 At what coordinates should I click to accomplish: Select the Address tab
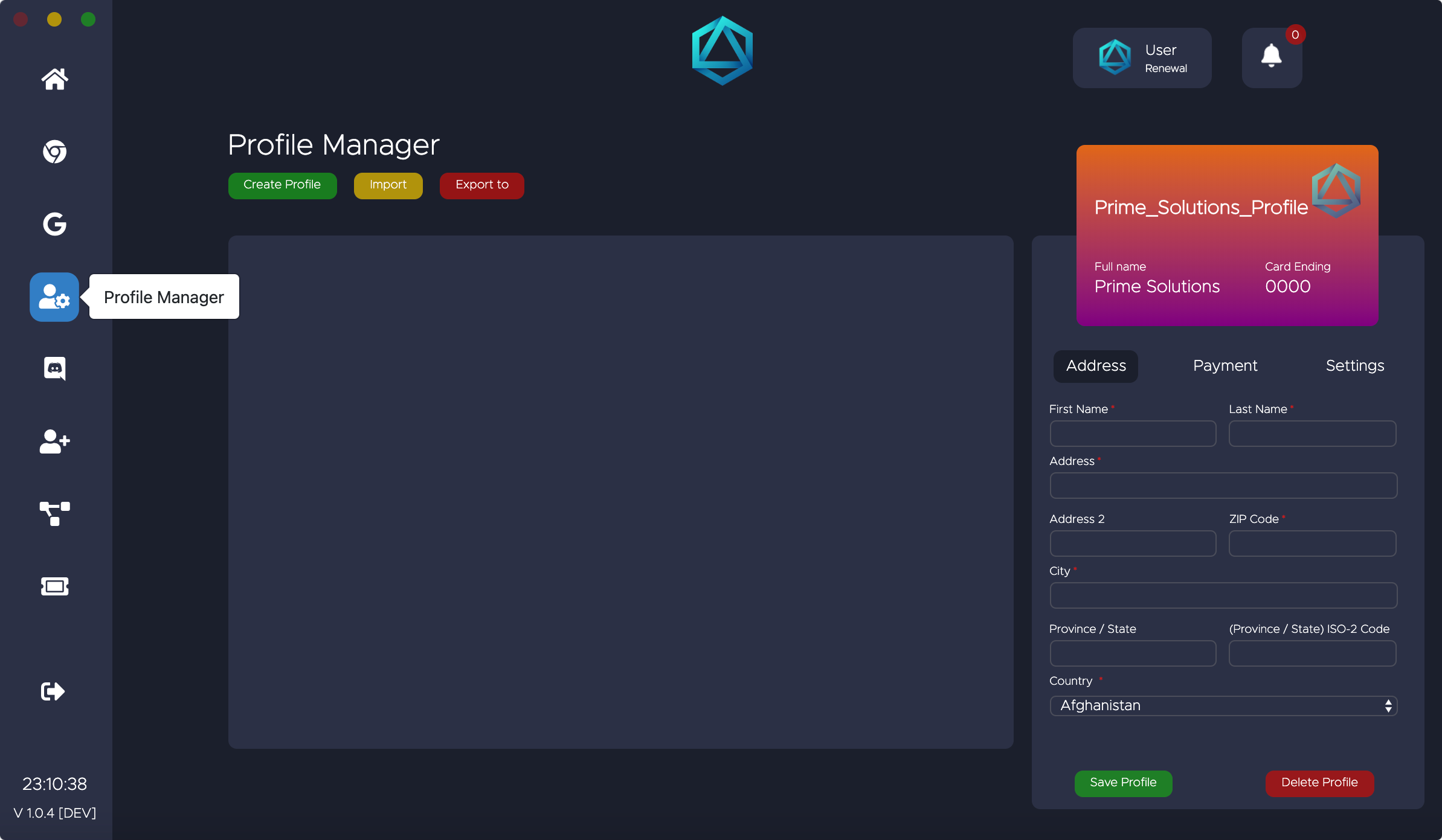(1096, 366)
